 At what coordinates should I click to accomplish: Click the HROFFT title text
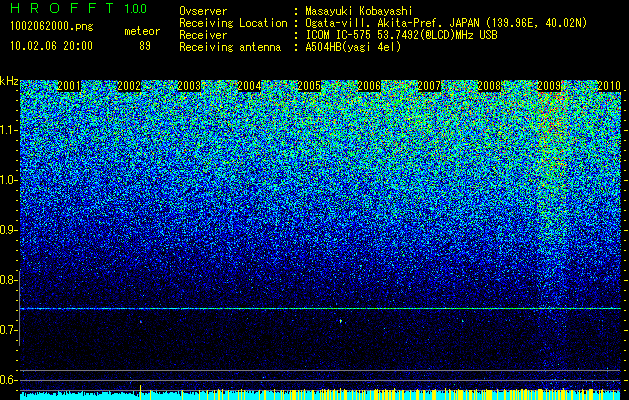click(x=62, y=8)
